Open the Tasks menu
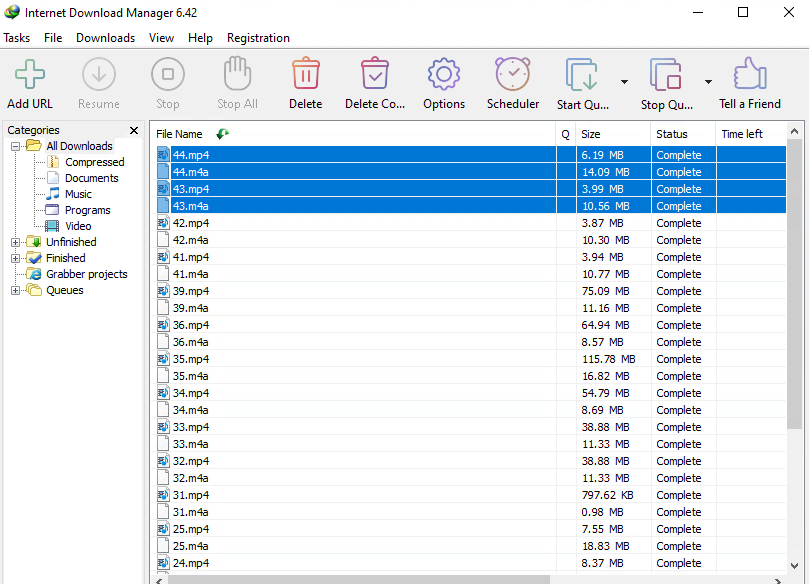Image resolution: width=809 pixels, height=584 pixels. tap(17, 38)
